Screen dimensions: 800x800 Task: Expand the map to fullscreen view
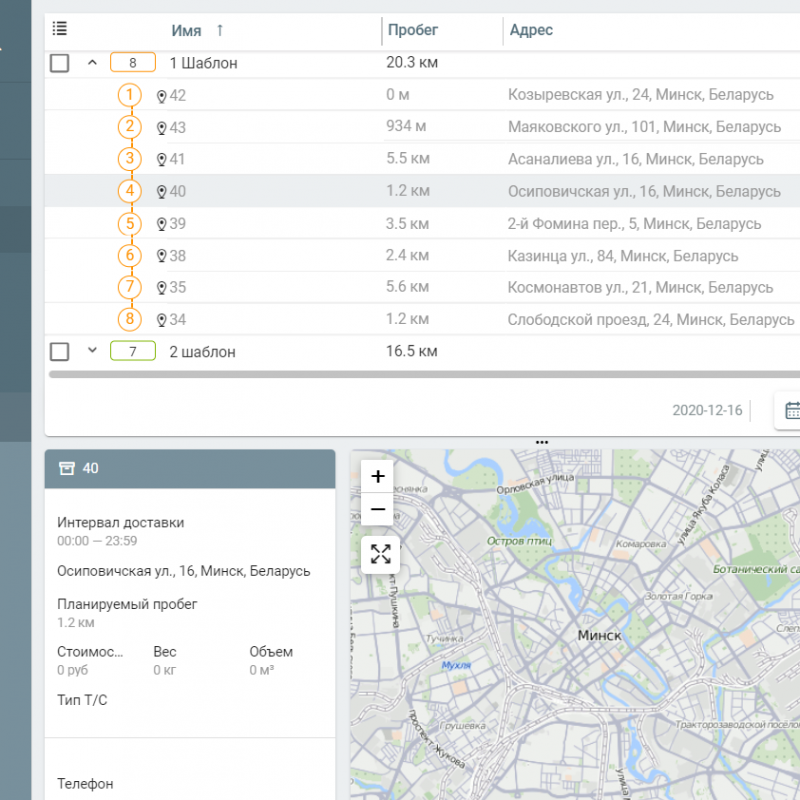coord(380,553)
